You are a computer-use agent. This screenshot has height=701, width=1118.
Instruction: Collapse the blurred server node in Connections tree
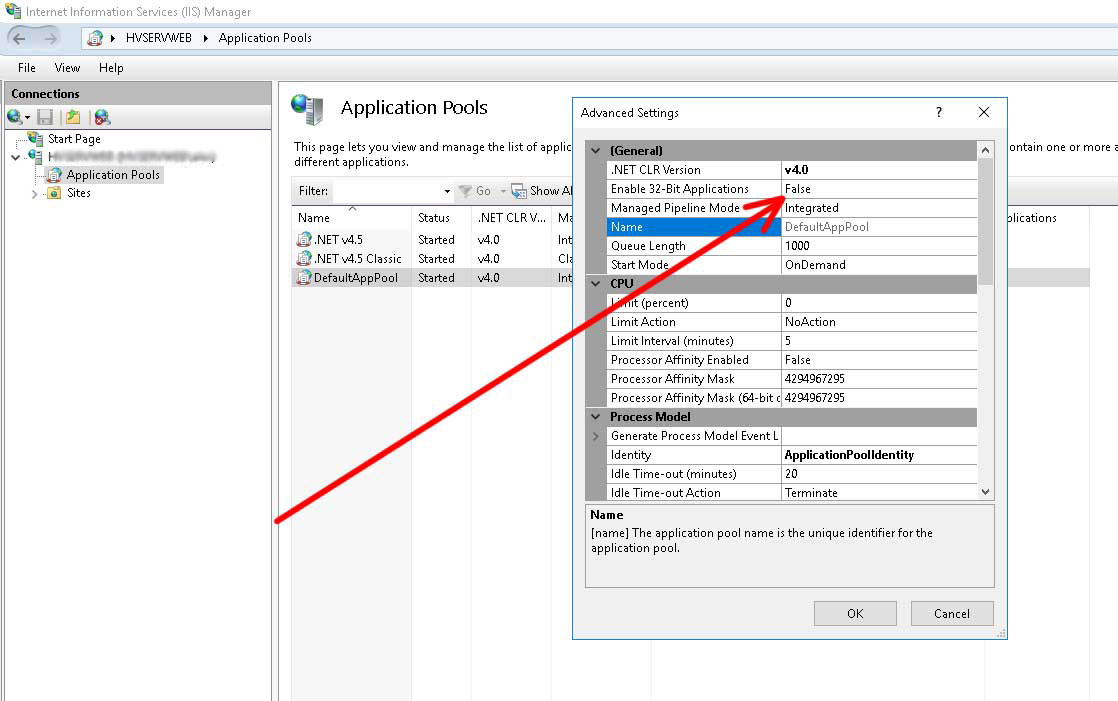(16, 157)
